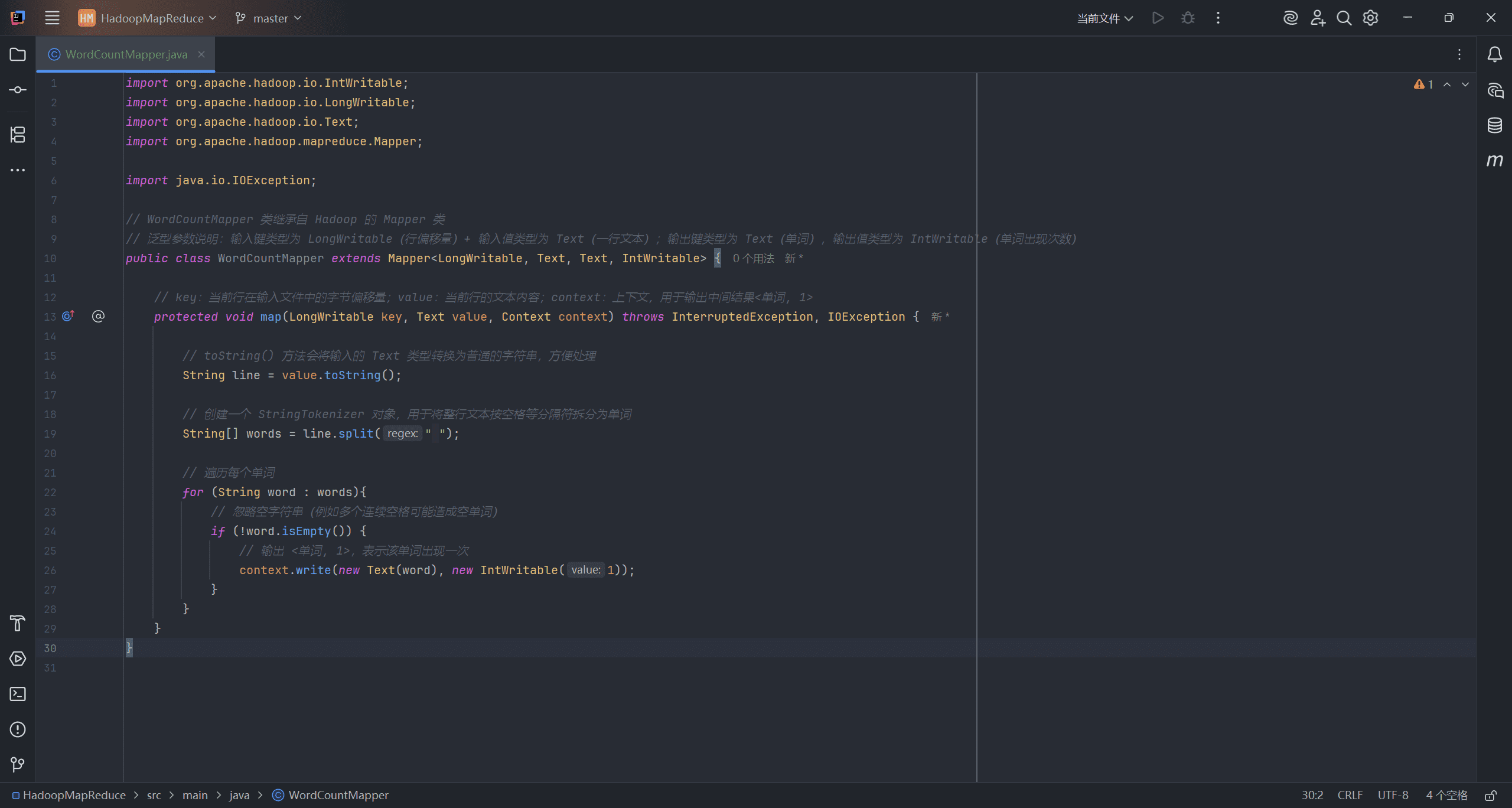The width and height of the screenshot is (1512, 808).
Task: Open the Build hammer tool window
Action: 18,623
